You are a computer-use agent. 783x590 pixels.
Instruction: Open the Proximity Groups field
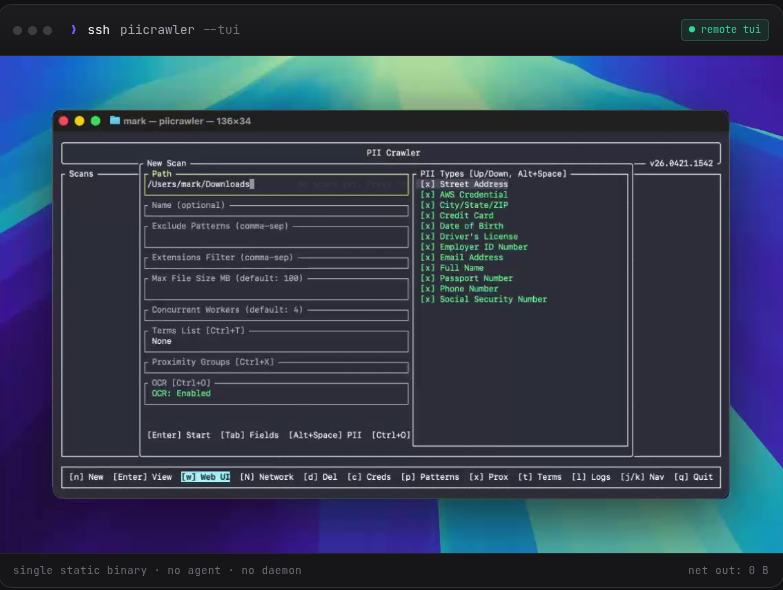tap(276, 368)
